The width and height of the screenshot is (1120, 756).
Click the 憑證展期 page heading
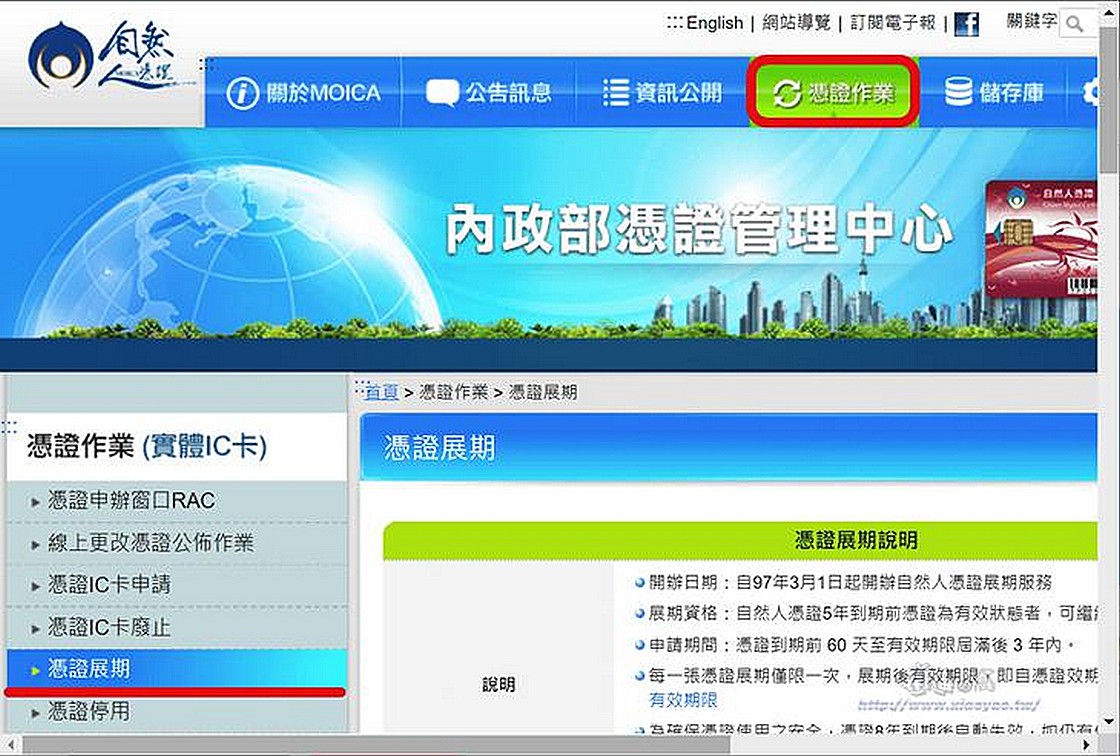tap(439, 448)
